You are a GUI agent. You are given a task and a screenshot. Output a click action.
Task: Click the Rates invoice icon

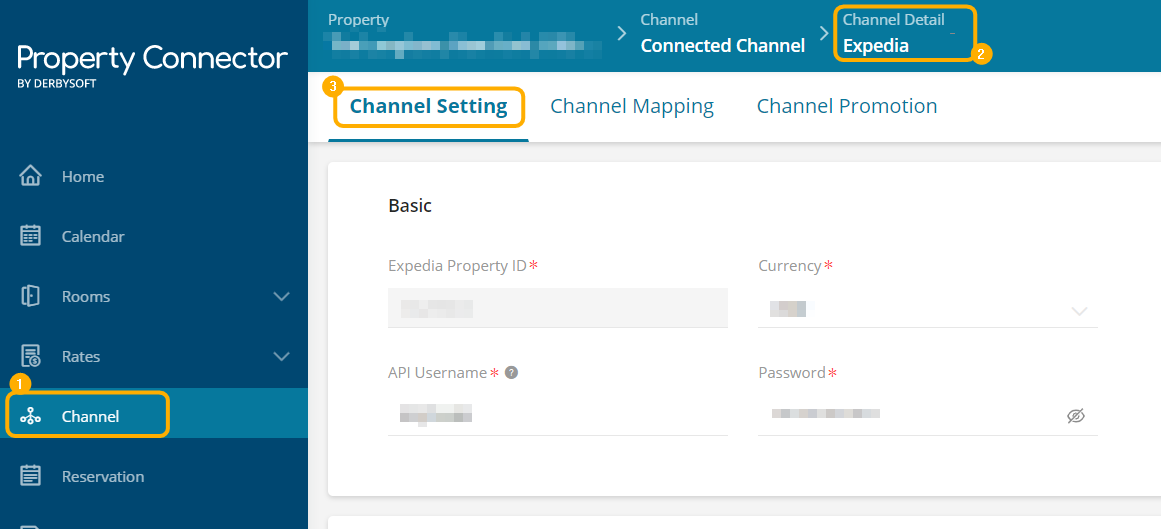point(30,356)
